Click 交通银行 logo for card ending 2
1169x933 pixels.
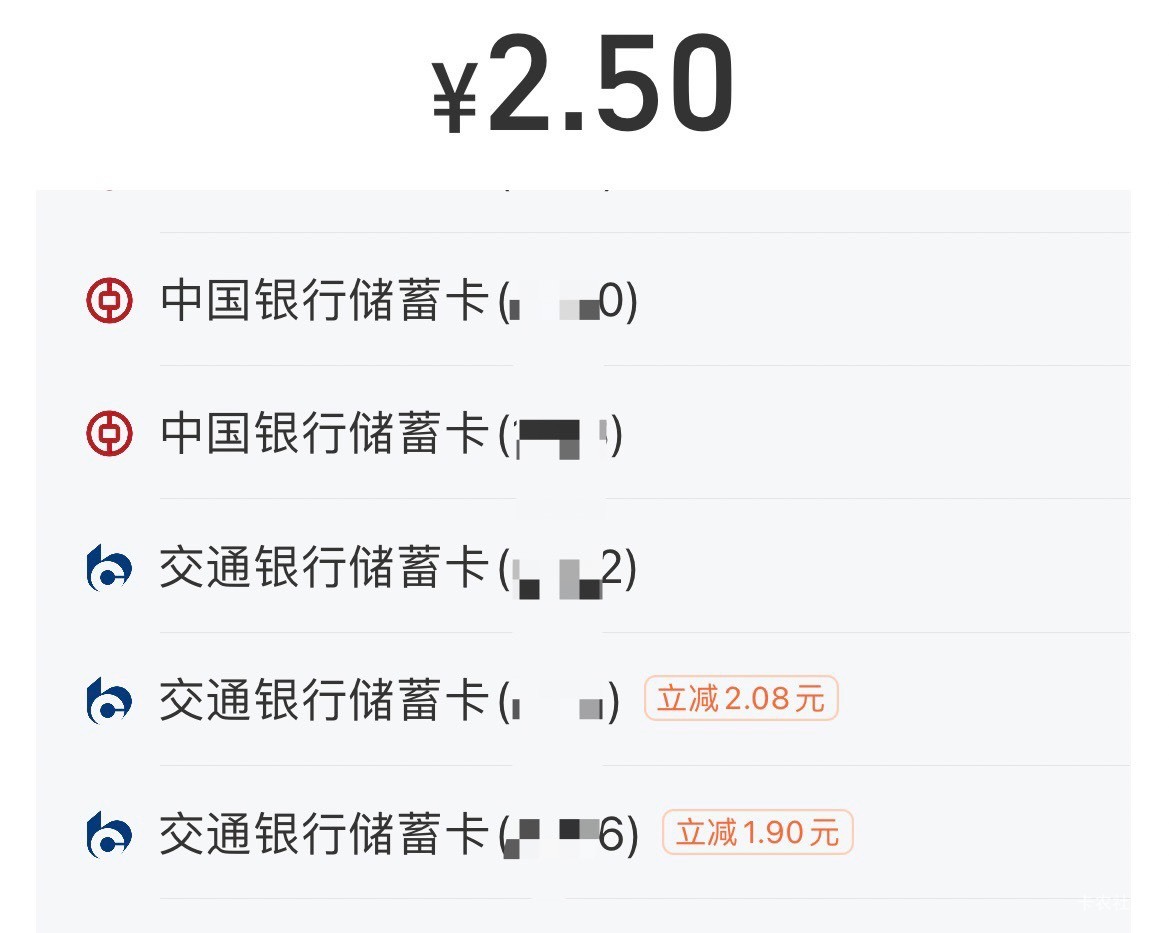109,568
